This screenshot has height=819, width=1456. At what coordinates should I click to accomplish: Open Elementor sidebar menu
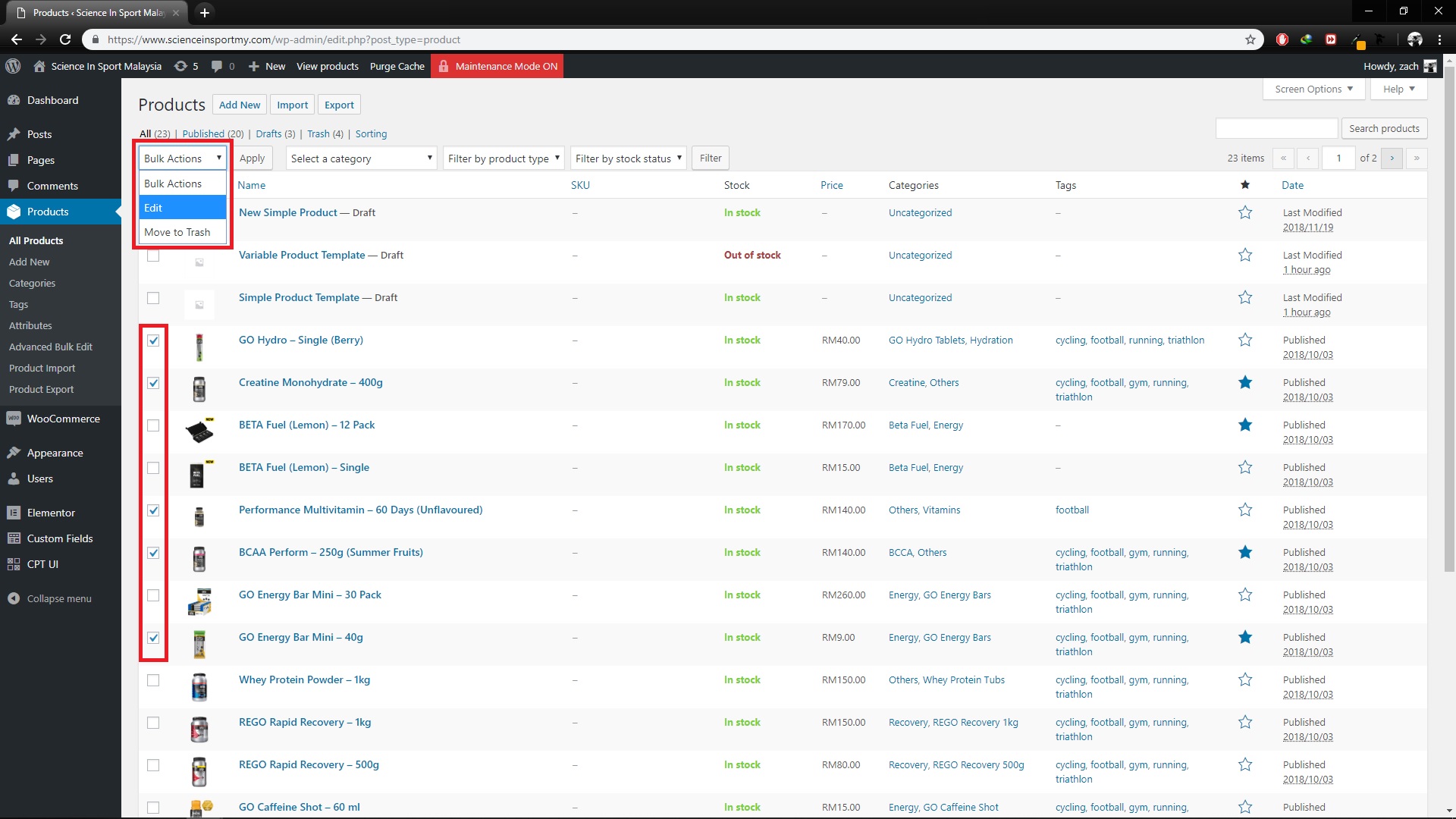61,513
